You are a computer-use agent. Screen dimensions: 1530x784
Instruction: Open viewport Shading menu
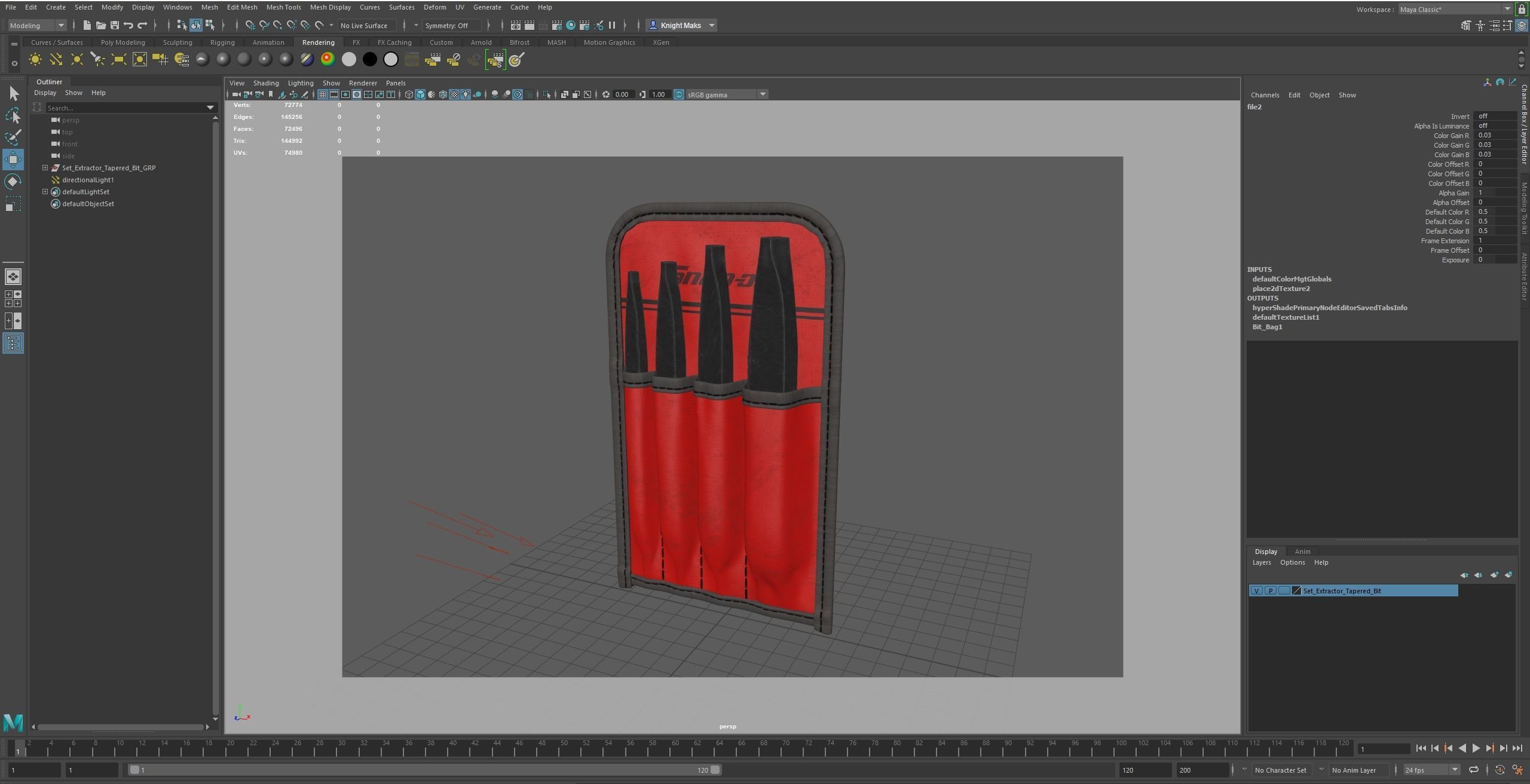pyautogui.click(x=266, y=83)
